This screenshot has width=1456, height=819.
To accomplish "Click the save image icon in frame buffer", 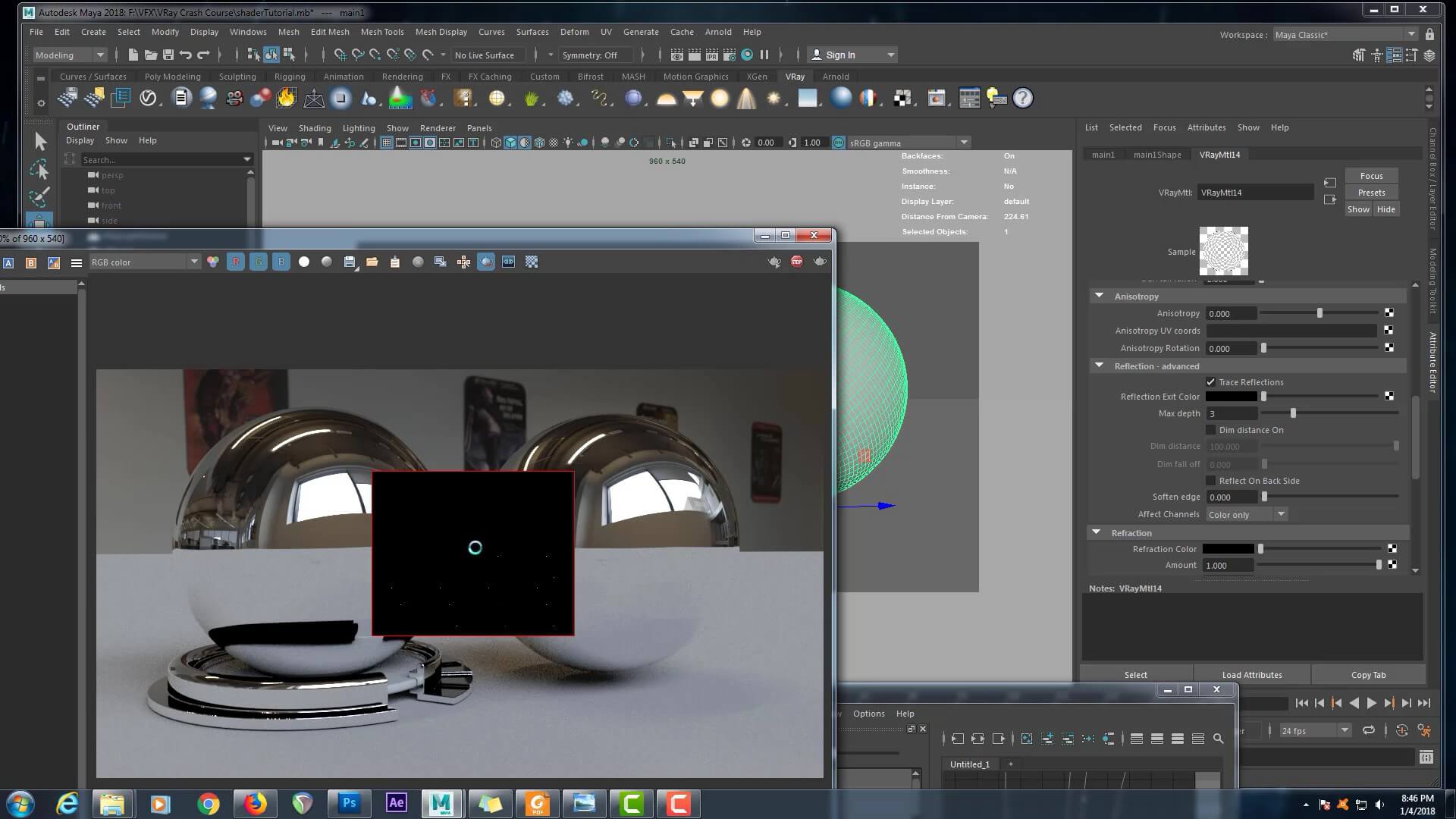I will point(349,262).
